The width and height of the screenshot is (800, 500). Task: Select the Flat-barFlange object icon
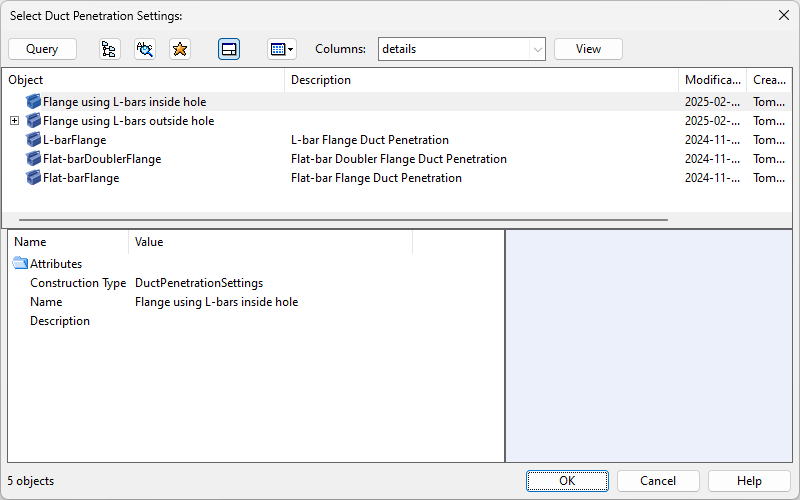click(34, 178)
